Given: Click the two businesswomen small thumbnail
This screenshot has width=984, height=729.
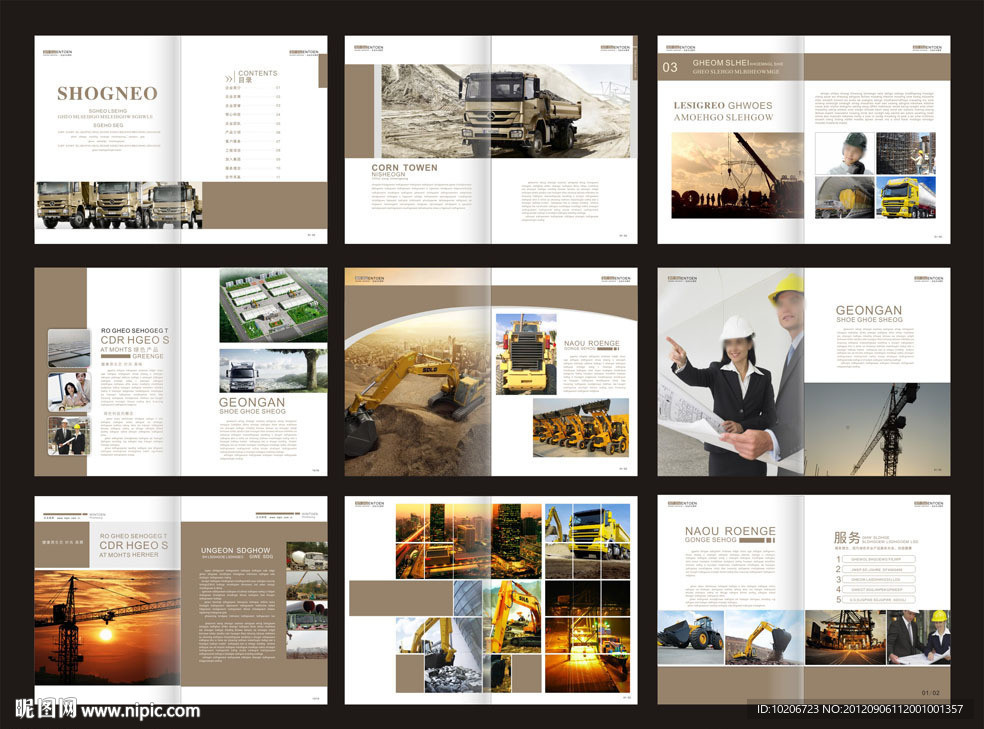Looking at the screenshot, I should click(x=69, y=391).
